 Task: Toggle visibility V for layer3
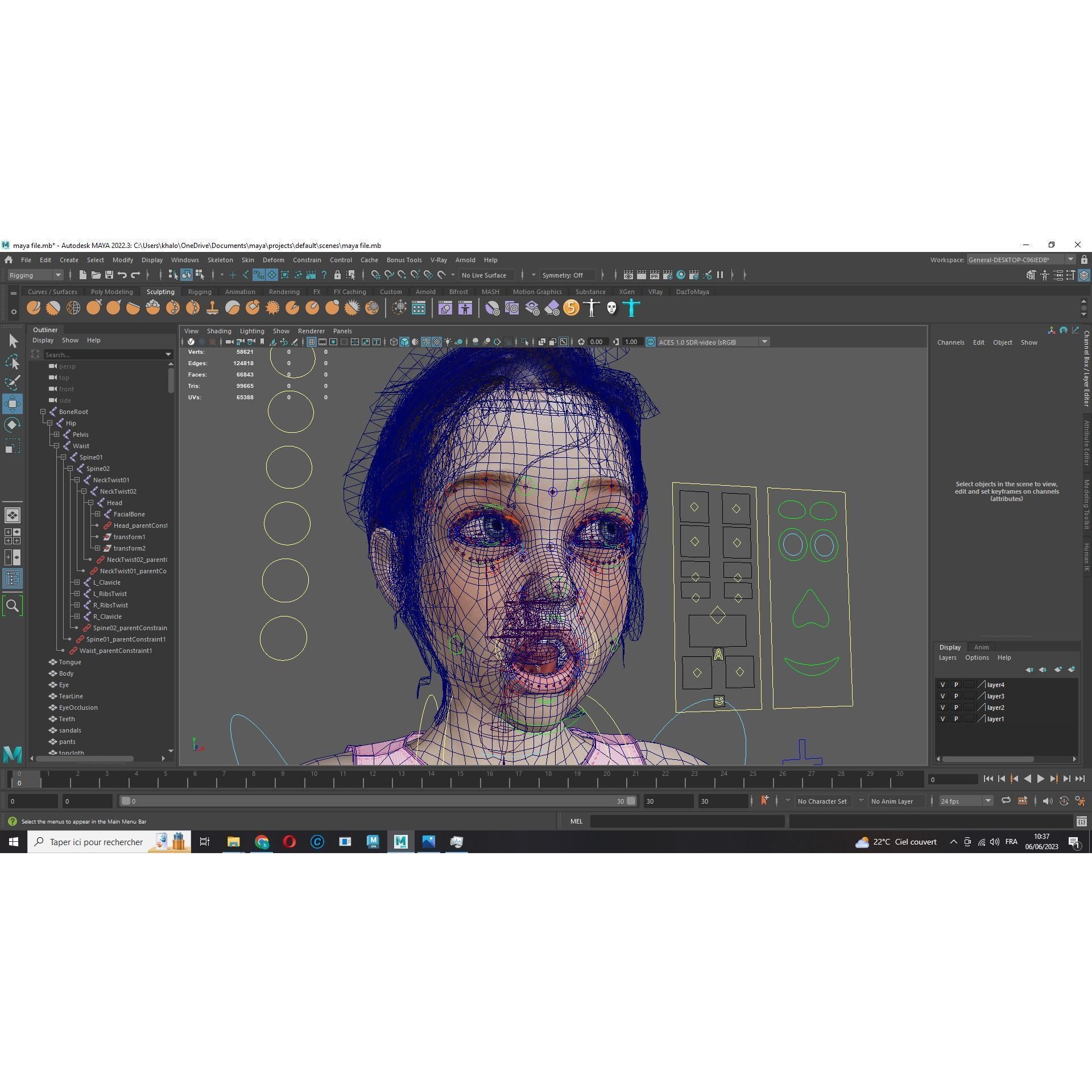942,696
